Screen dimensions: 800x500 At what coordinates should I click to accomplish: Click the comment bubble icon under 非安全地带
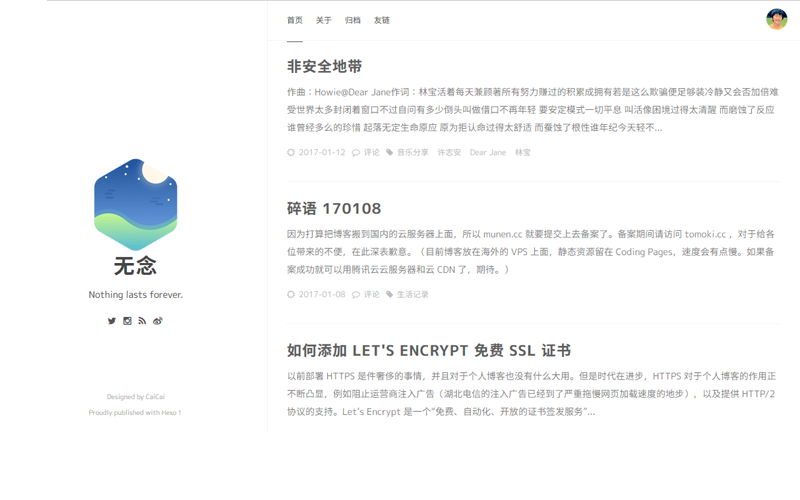[356, 153]
